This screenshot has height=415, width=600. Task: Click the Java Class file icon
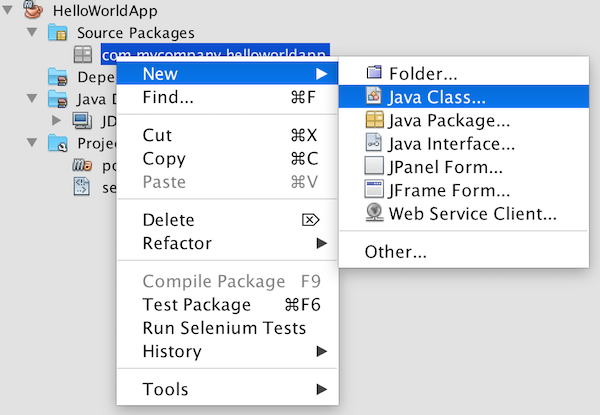point(374,97)
